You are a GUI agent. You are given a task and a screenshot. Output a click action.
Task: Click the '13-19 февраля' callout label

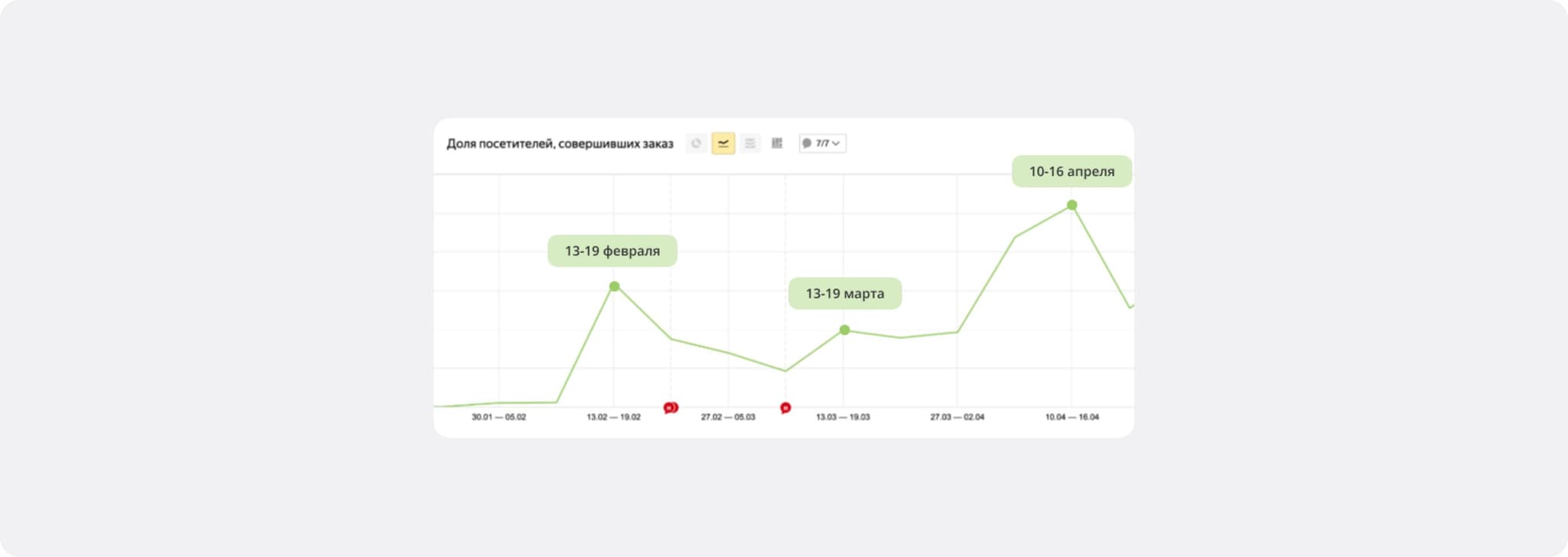(x=612, y=251)
